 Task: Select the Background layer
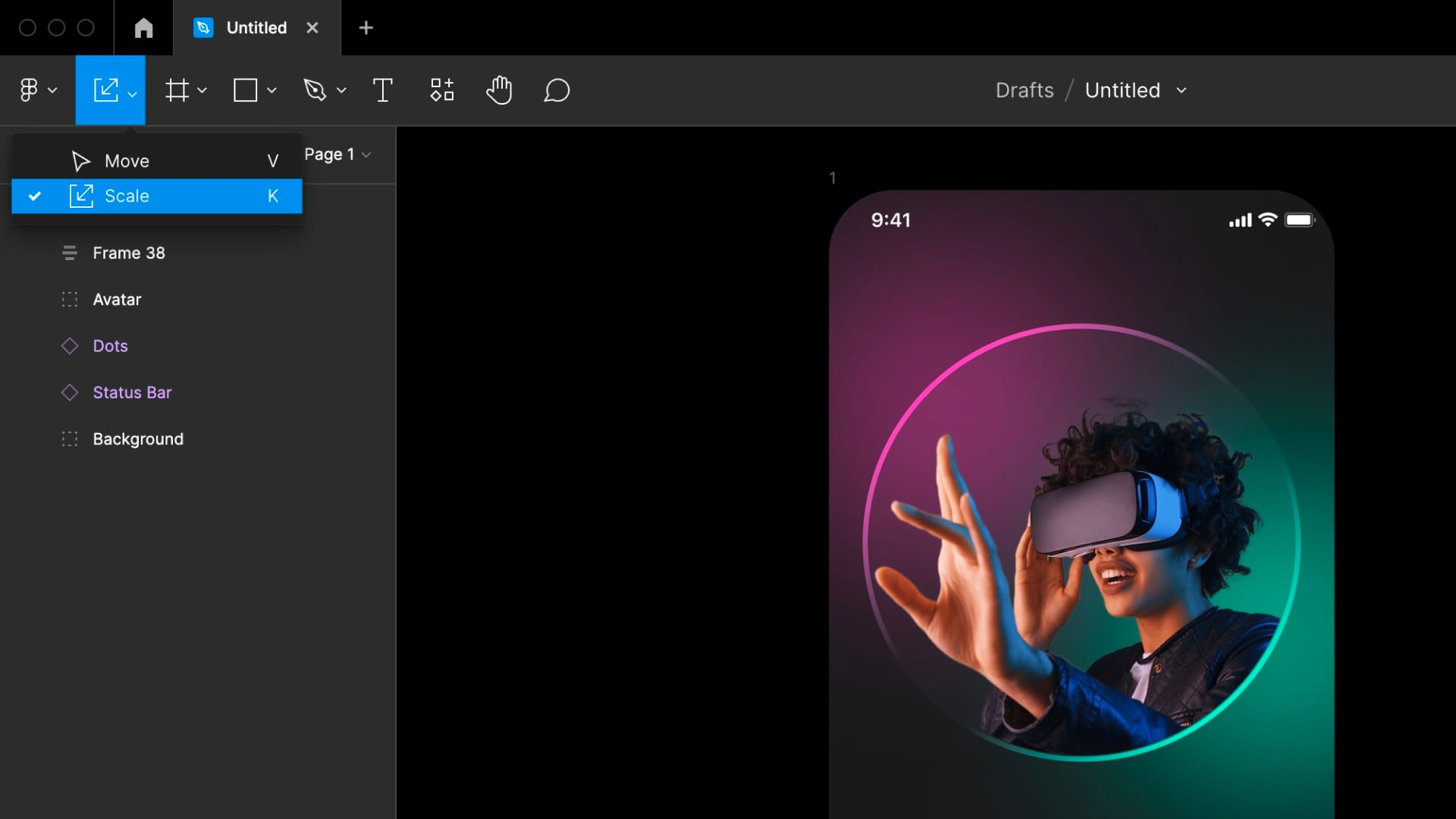pos(137,439)
